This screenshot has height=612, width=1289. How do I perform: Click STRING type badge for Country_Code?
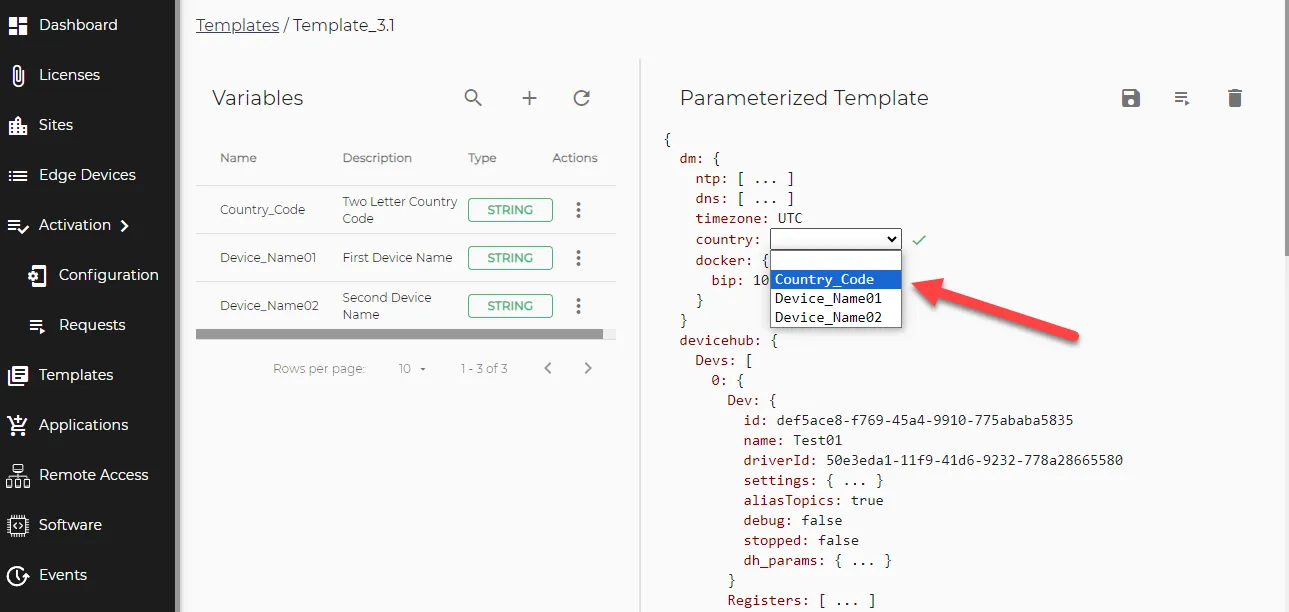pos(510,210)
